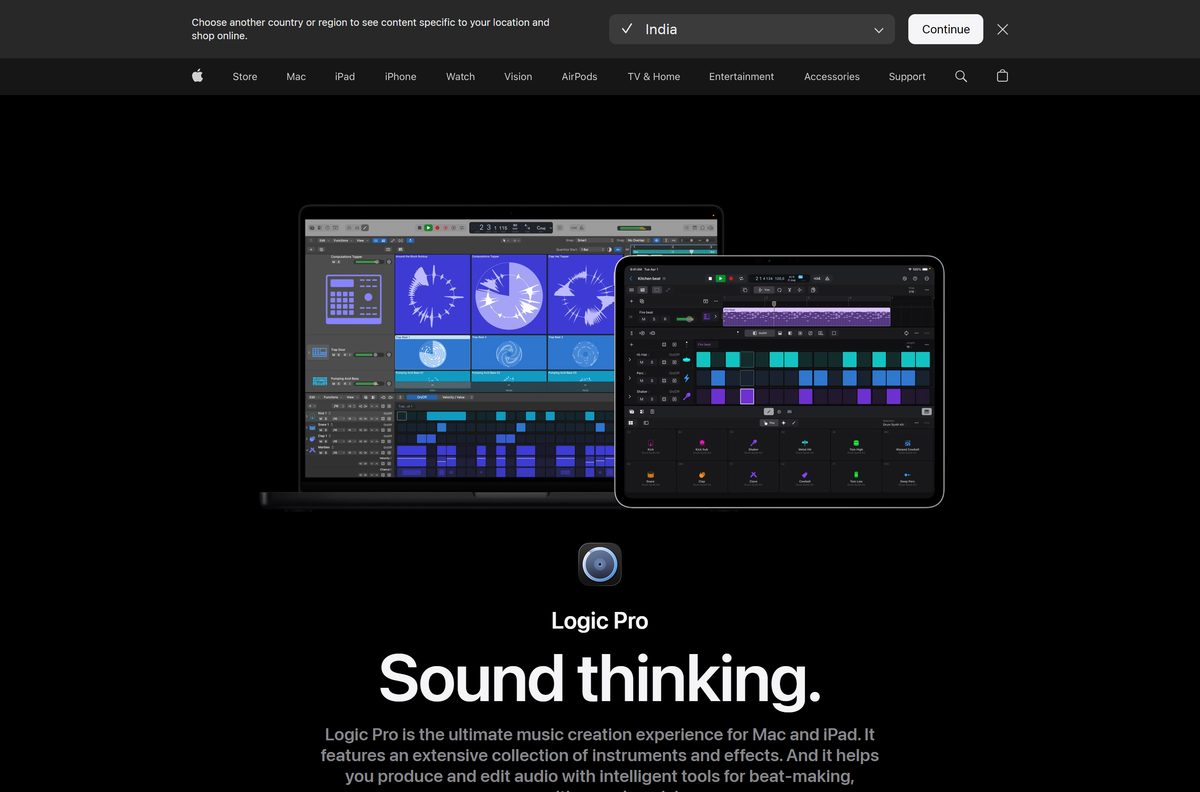Click the green Tom High pad on iPad

[856, 445]
